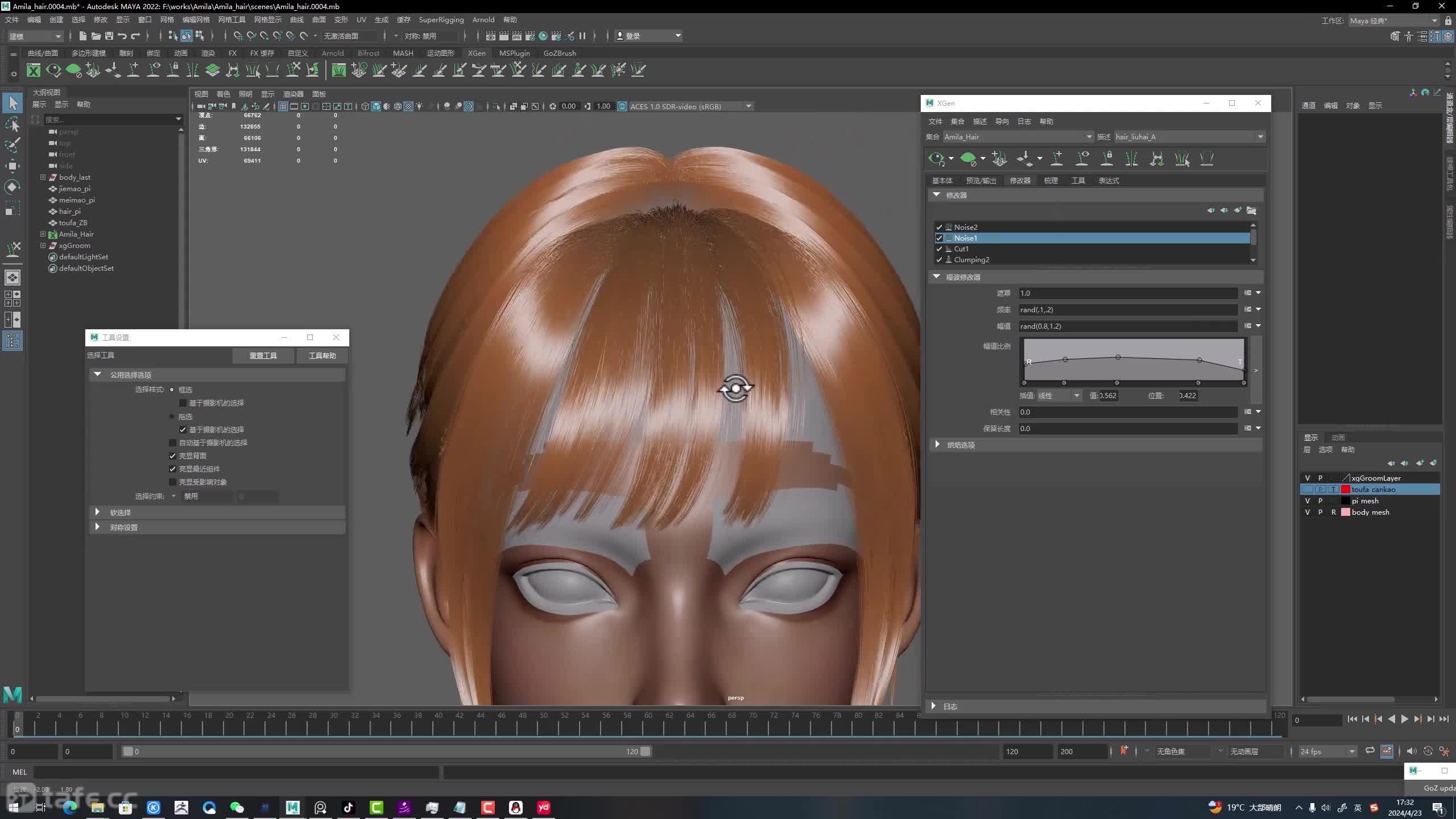
Task: Click the pink color swatch of body mesh layer
Action: click(1346, 512)
